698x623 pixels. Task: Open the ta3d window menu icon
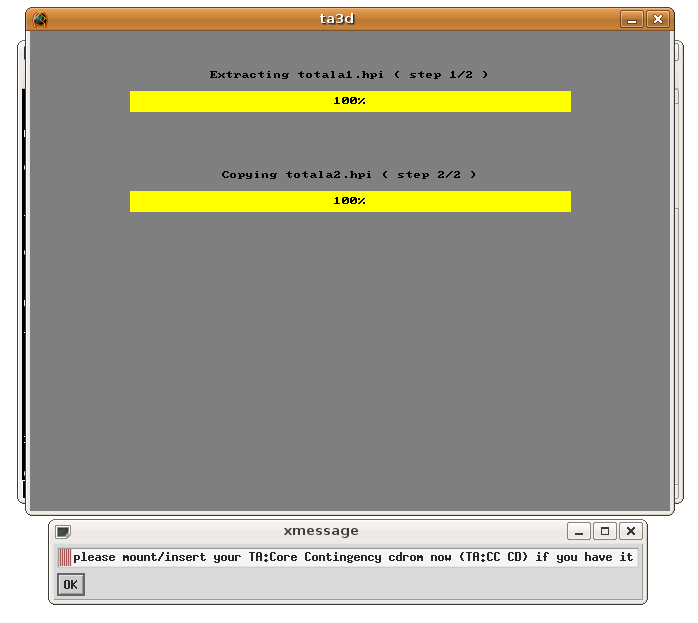[39, 19]
